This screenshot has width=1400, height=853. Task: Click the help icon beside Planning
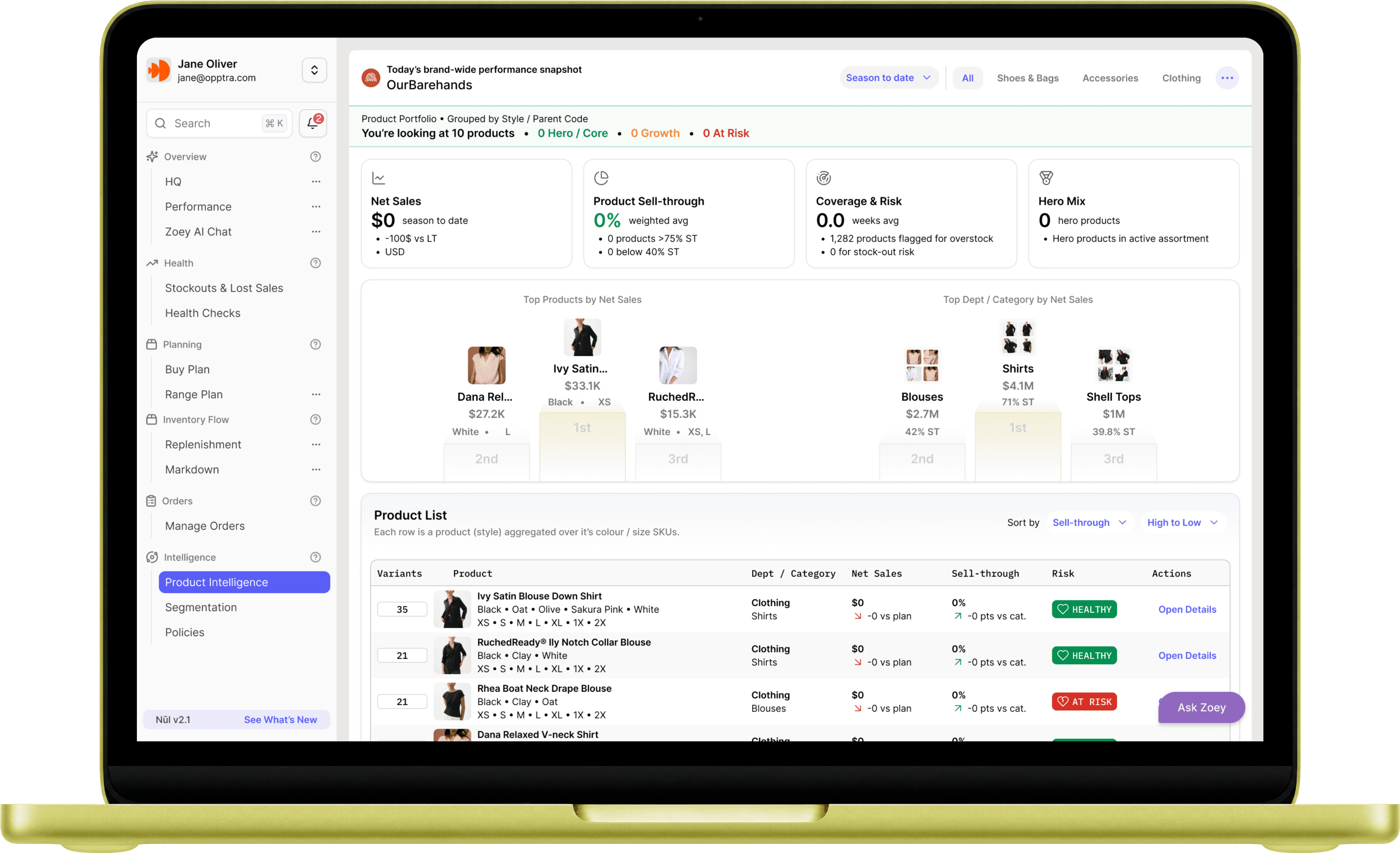pyautogui.click(x=315, y=344)
